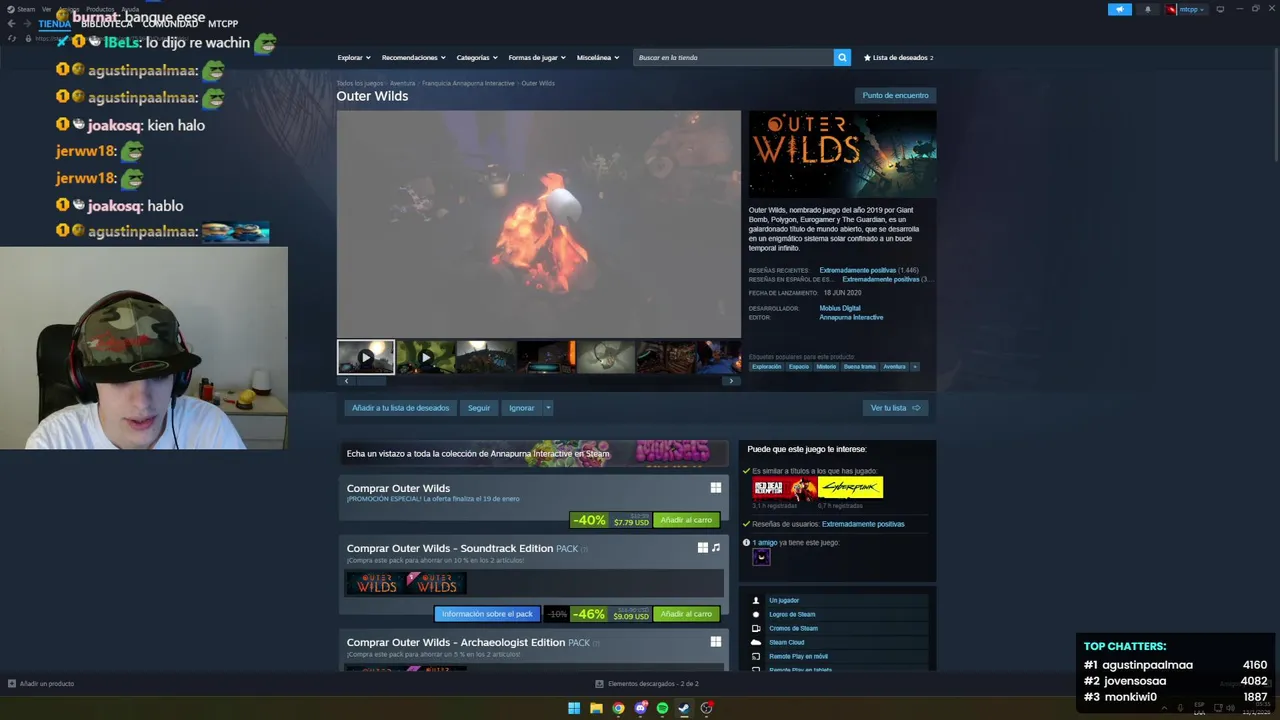Viewport: 1280px width, 720px height.
Task: Add Soundtrack Edition to cart
Action: pos(686,614)
